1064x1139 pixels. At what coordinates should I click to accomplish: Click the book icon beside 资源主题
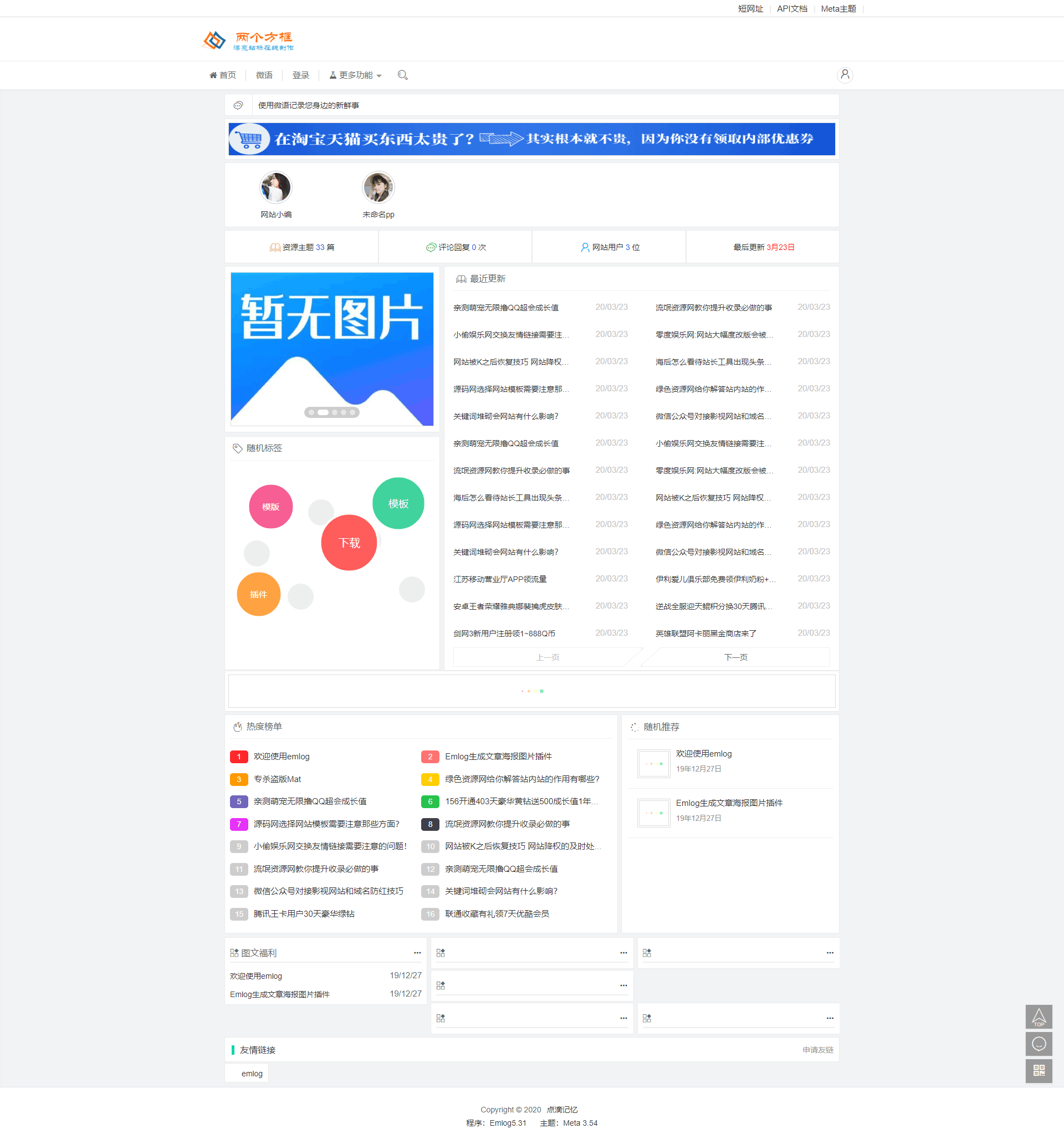pyautogui.click(x=275, y=248)
